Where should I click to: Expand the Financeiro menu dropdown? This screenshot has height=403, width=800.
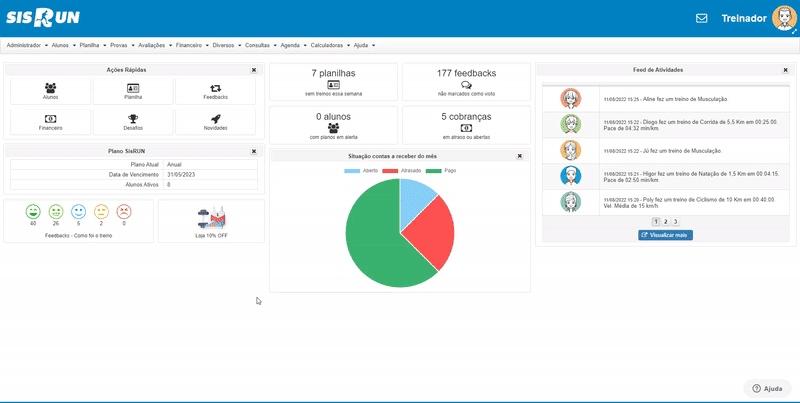coord(192,45)
